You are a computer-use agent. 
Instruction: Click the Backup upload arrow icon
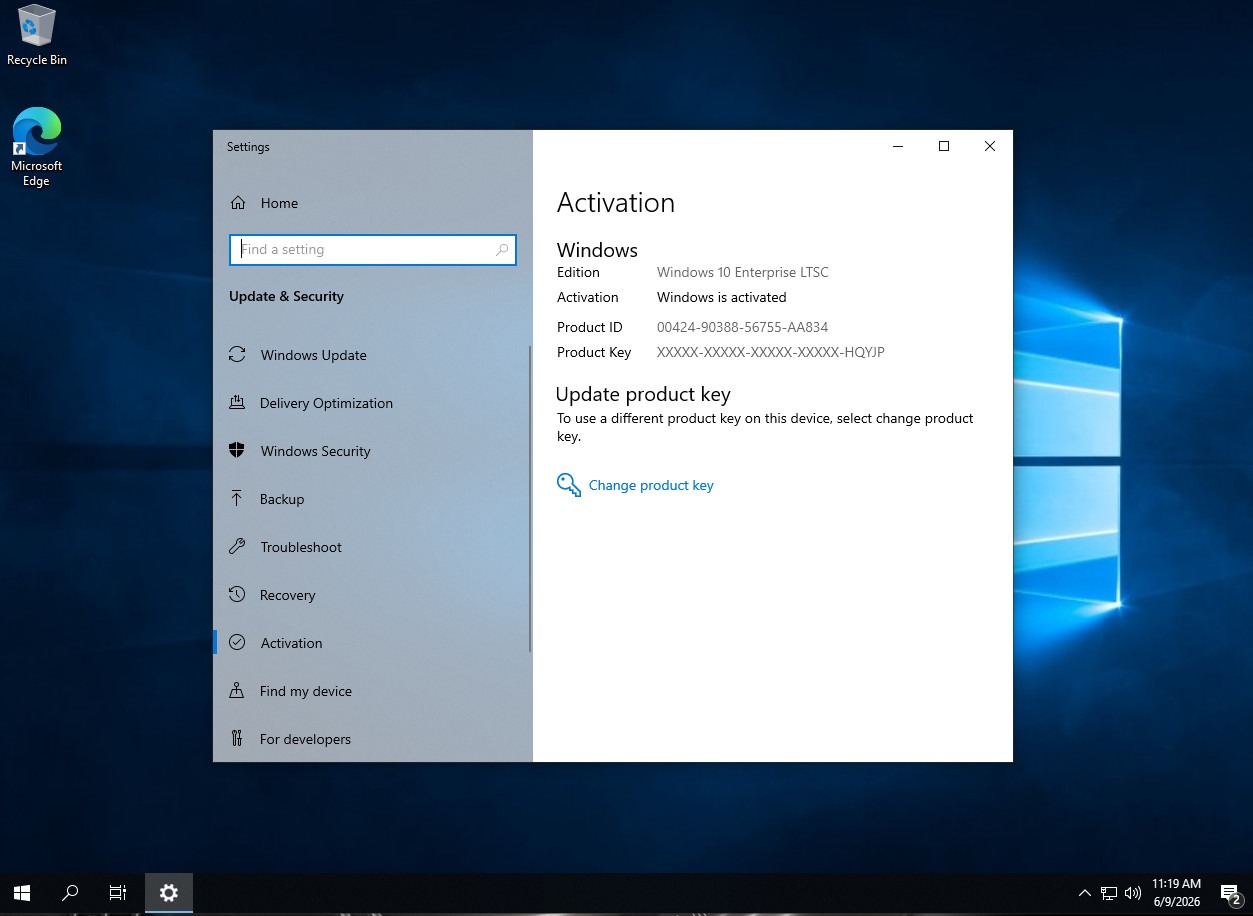click(x=237, y=498)
